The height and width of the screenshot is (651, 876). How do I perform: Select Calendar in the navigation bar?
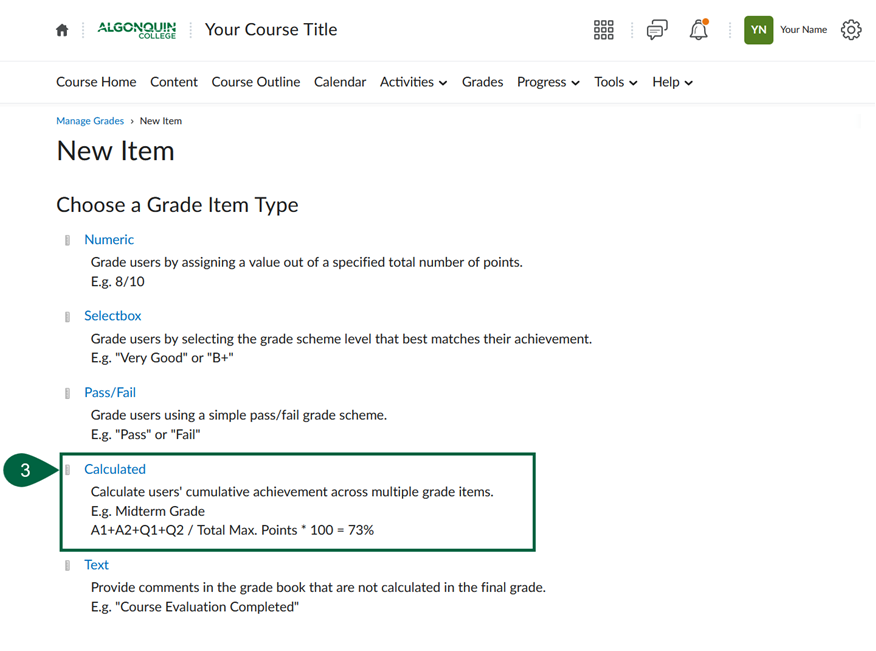tap(339, 82)
